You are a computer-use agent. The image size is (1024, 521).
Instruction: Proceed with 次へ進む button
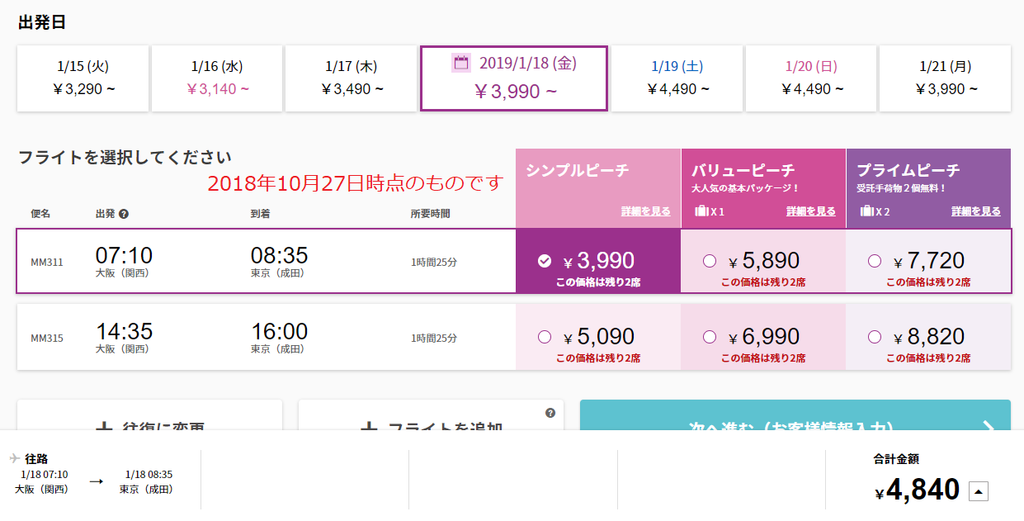795,416
